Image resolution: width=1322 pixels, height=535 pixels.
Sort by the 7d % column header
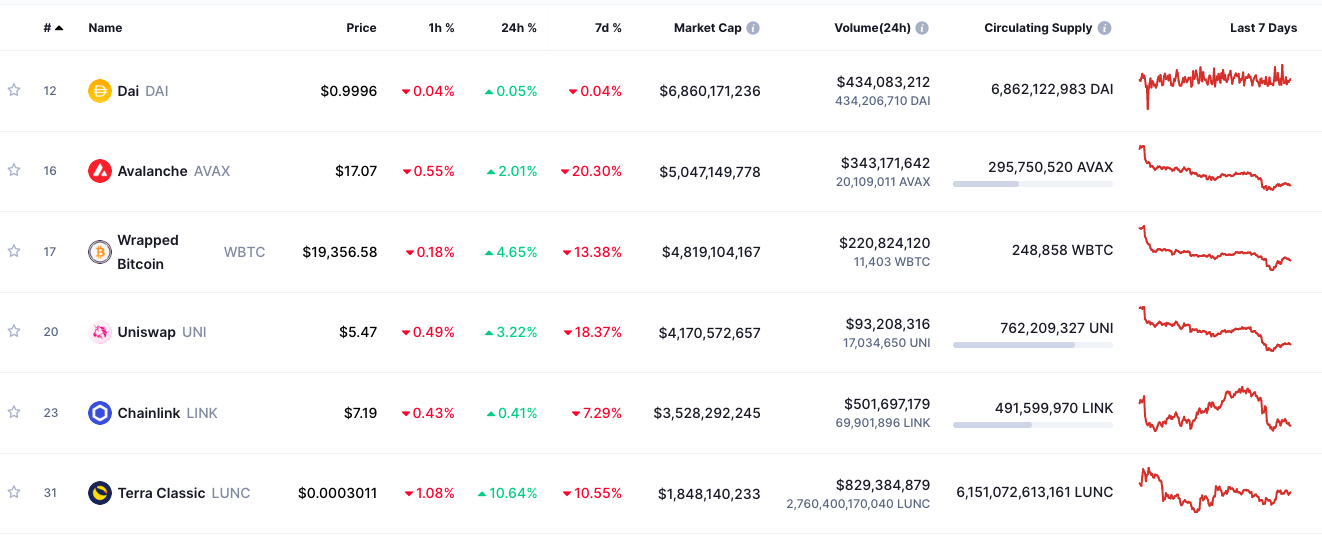point(608,28)
